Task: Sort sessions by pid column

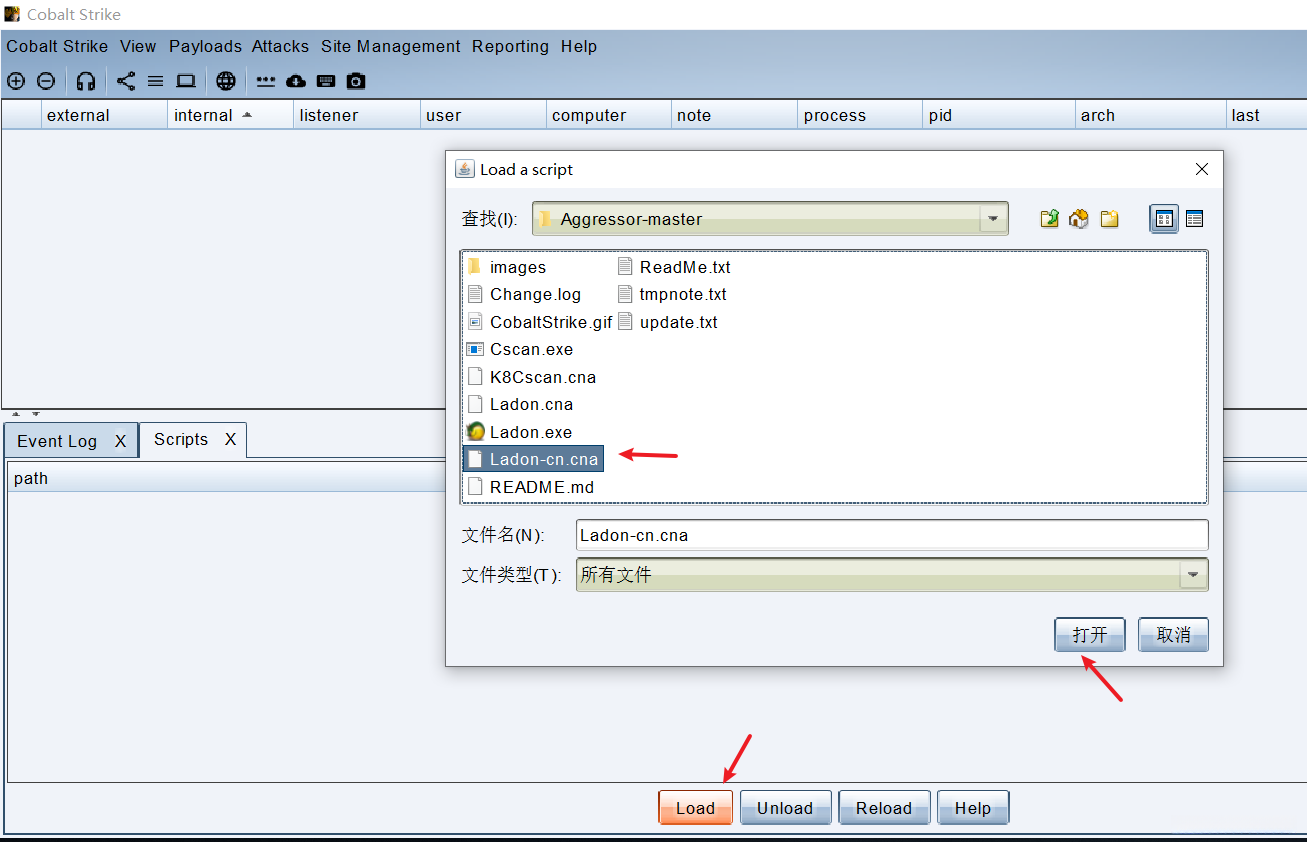Action: coord(998,115)
